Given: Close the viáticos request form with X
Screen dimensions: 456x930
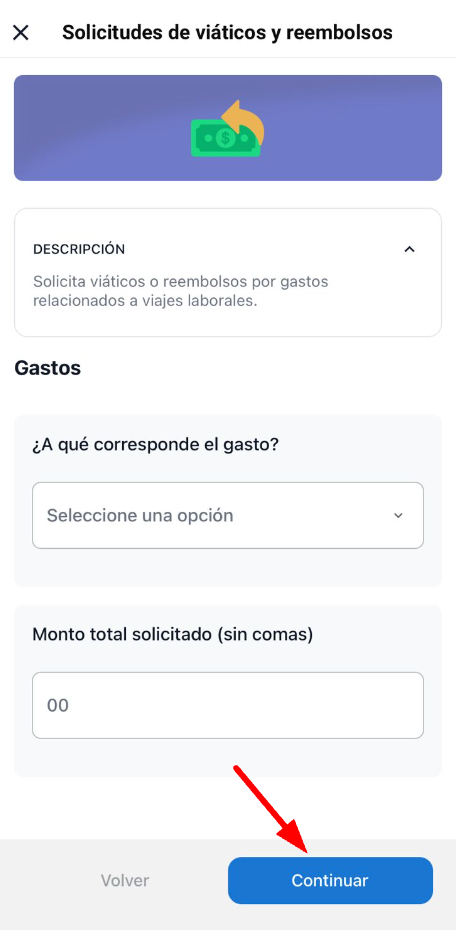Looking at the screenshot, I should click(21, 33).
